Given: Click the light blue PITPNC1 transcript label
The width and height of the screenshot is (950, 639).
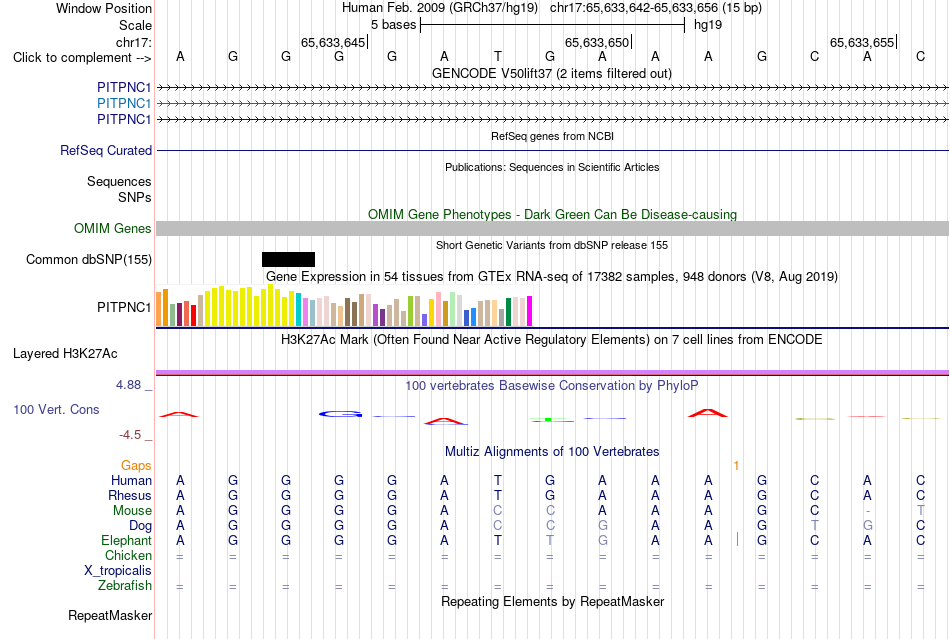Looking at the screenshot, I should pyautogui.click(x=124, y=104).
